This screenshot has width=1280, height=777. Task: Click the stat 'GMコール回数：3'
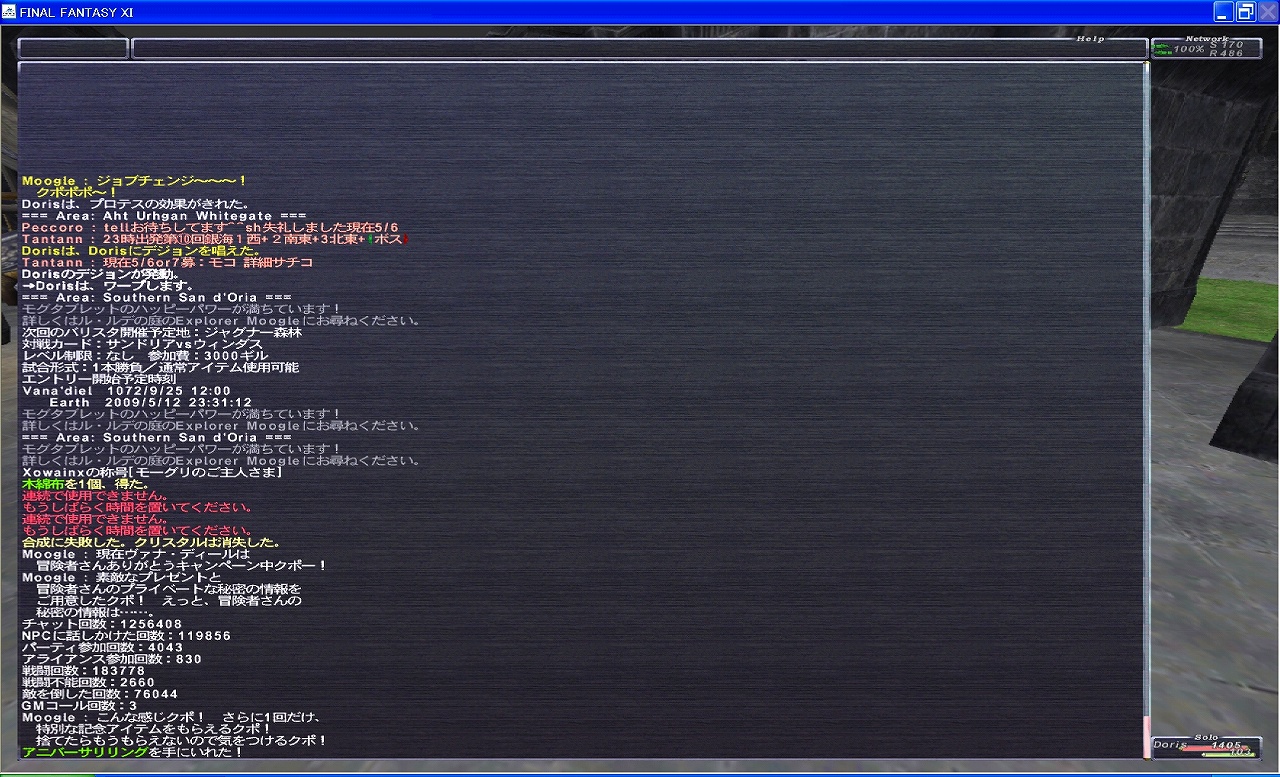click(x=79, y=706)
